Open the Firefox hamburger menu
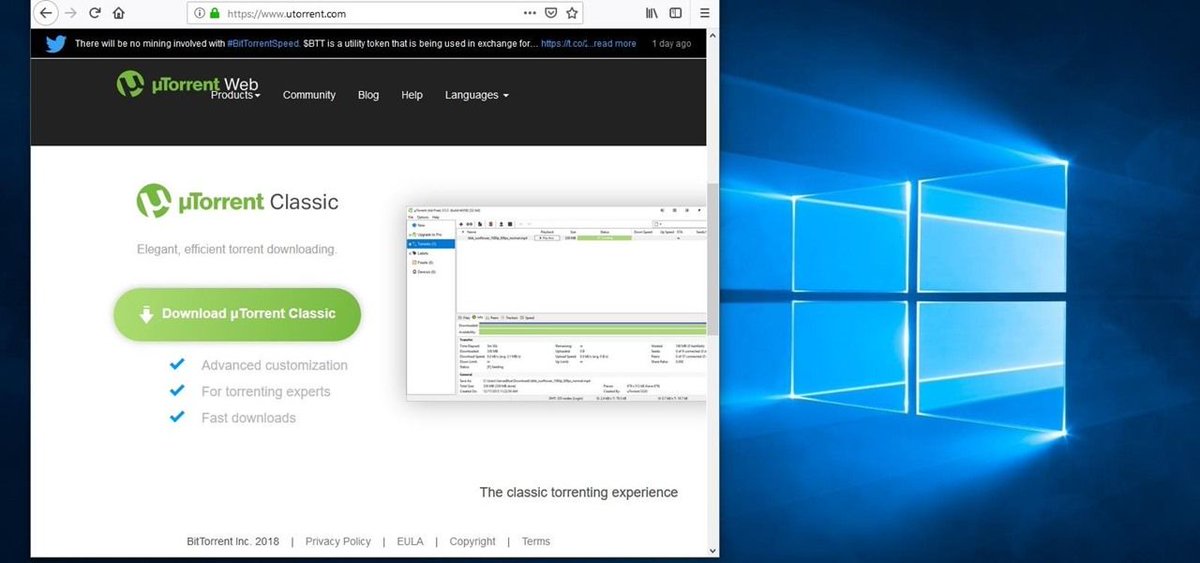 pyautogui.click(x=704, y=14)
